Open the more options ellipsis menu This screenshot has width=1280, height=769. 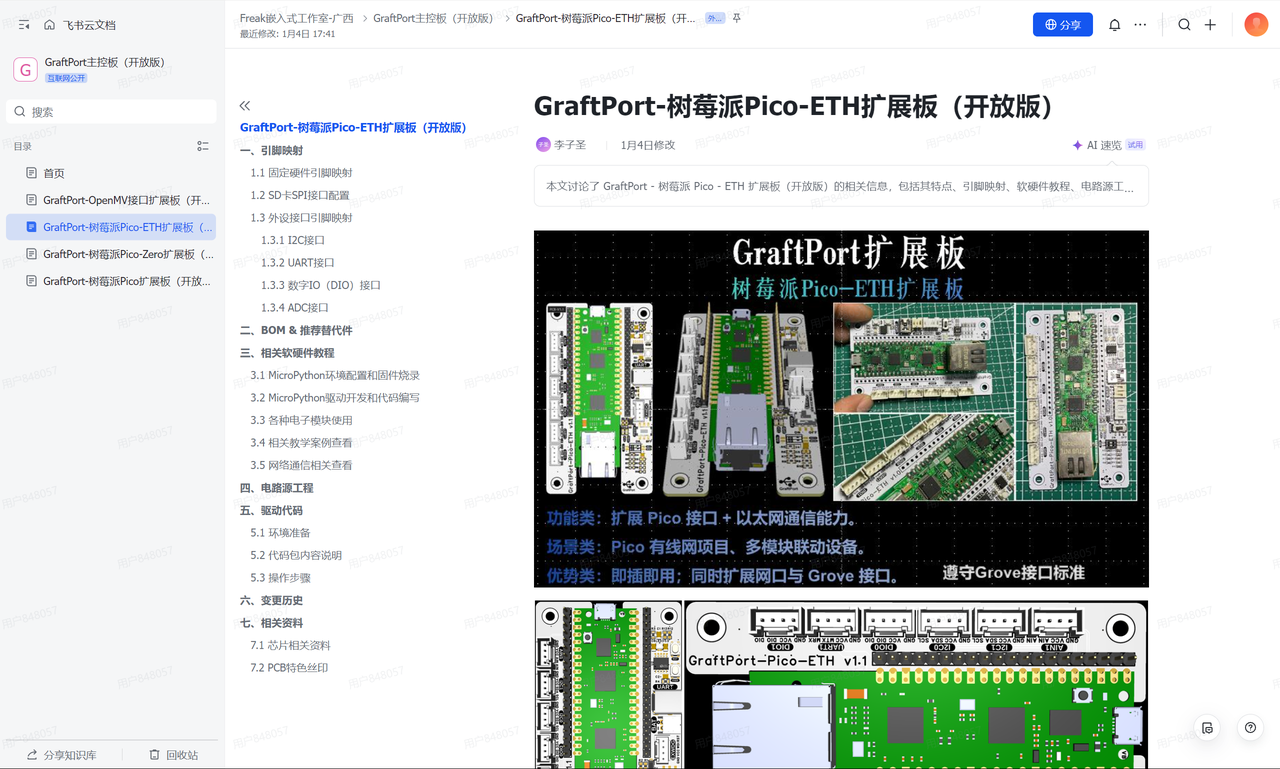[1140, 25]
